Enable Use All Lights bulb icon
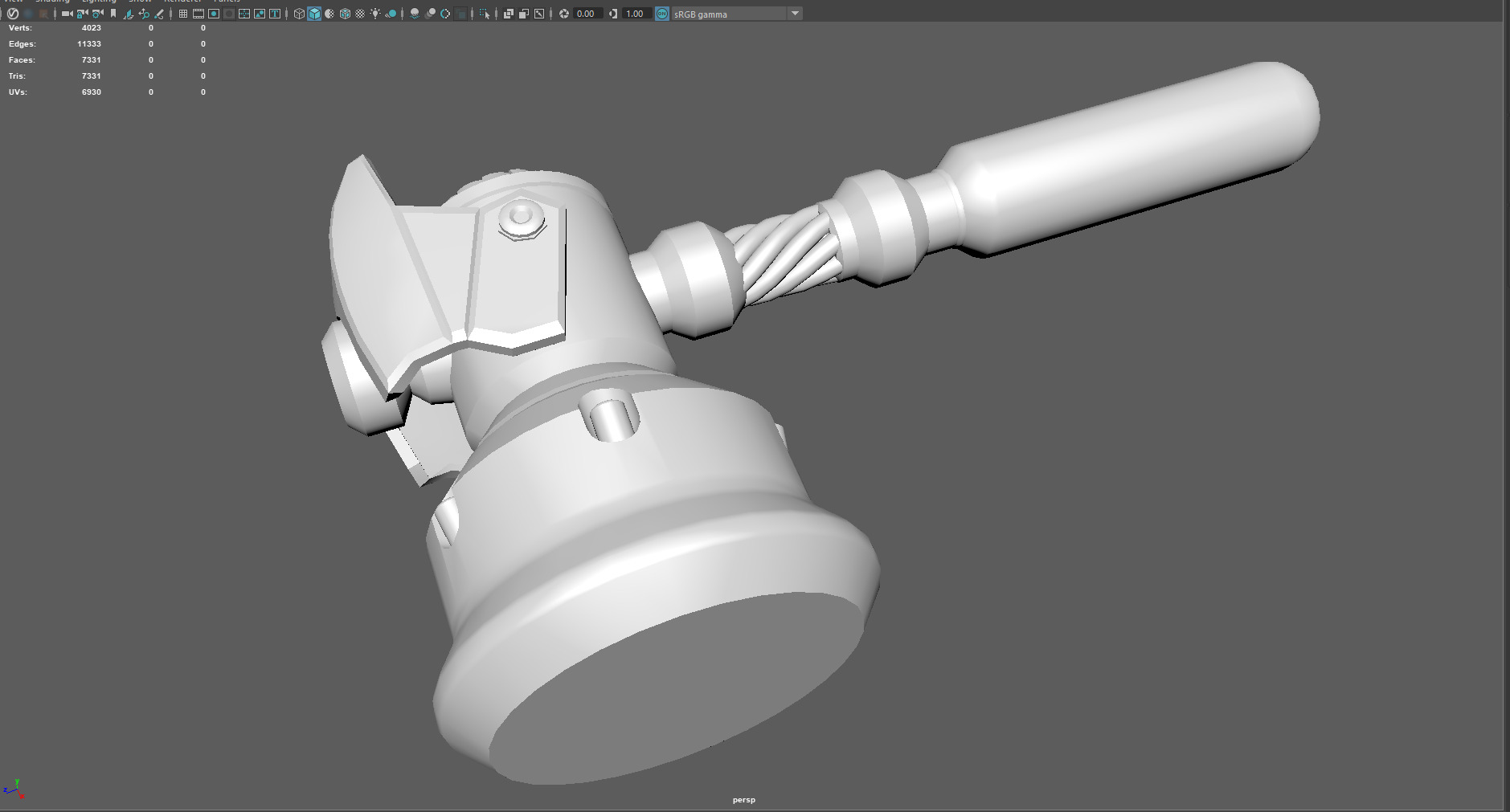Image resolution: width=1510 pixels, height=812 pixels. [375, 14]
